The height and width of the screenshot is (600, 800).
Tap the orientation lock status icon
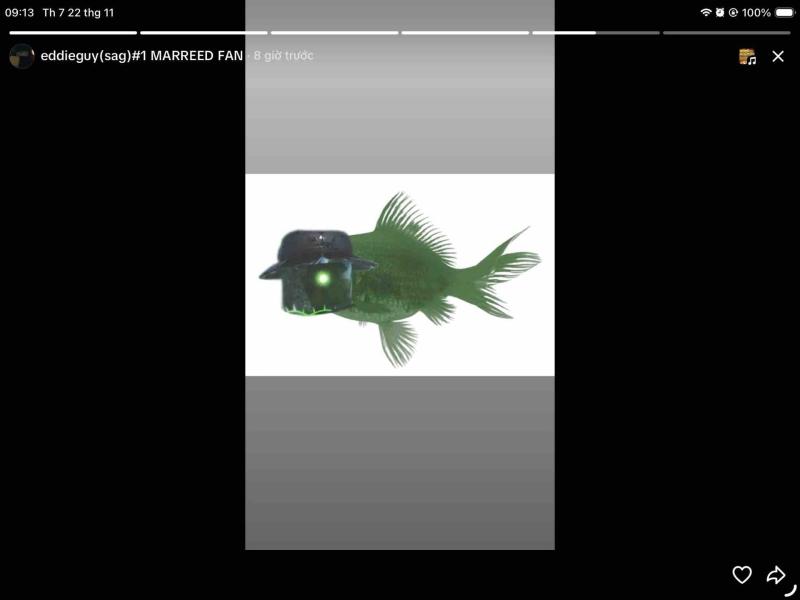point(733,13)
